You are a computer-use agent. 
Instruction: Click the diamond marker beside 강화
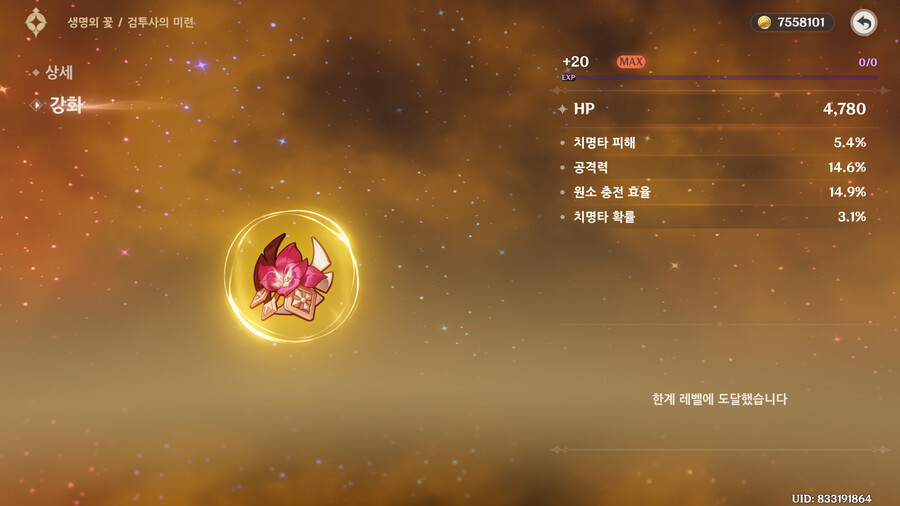tap(36, 105)
